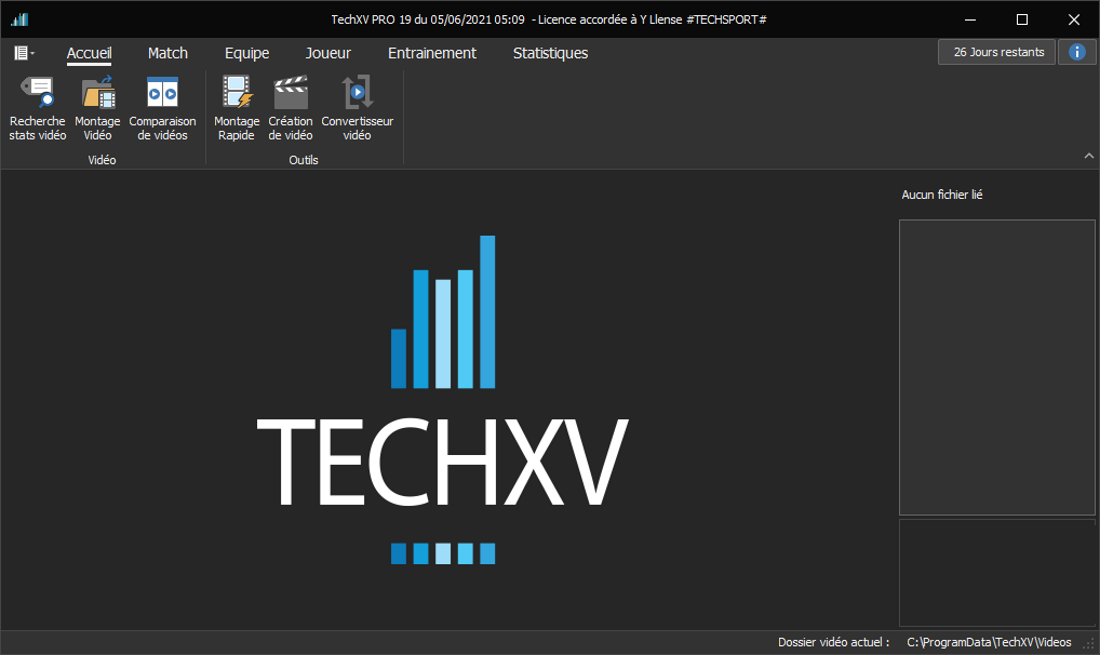Screen dimensions: 1100x655
Task: Click the blue info icon
Action: 1077,52
